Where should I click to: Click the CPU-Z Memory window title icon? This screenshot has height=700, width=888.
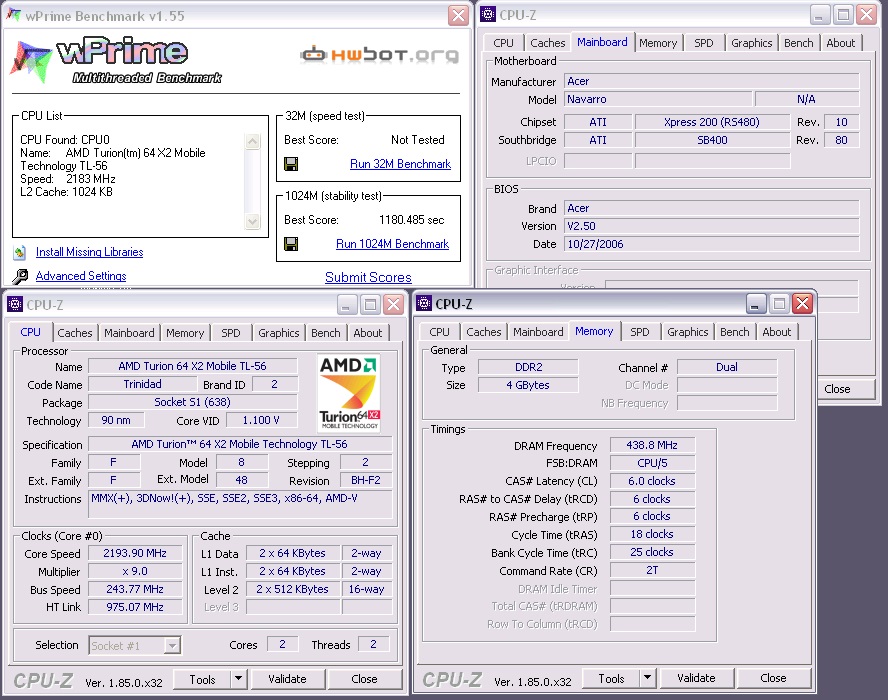click(424, 304)
